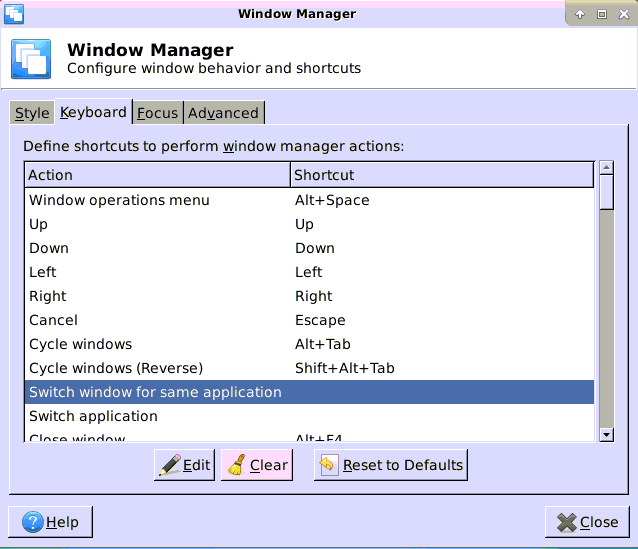Select the Cycle windows row
Viewport: 638px width, 549px height.
tap(309, 344)
